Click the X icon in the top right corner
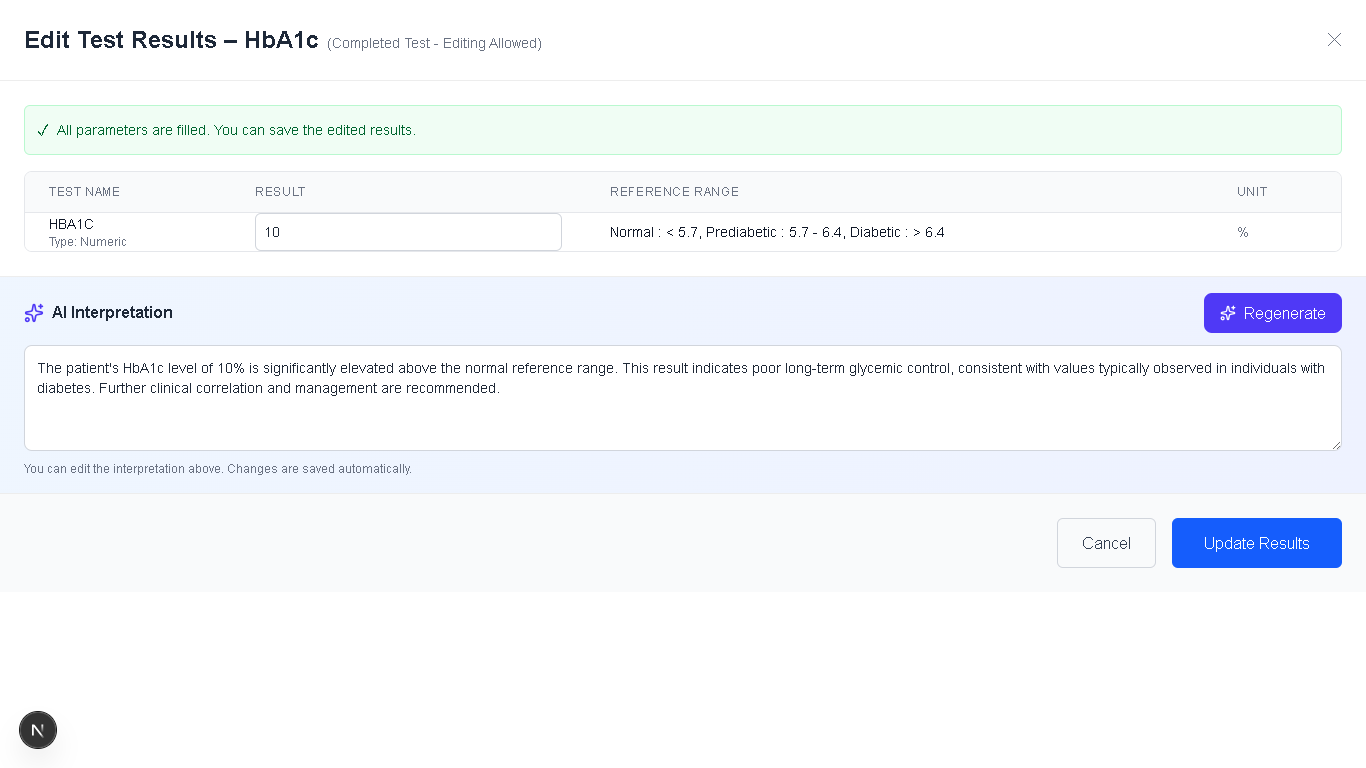The image size is (1366, 768). [1334, 40]
